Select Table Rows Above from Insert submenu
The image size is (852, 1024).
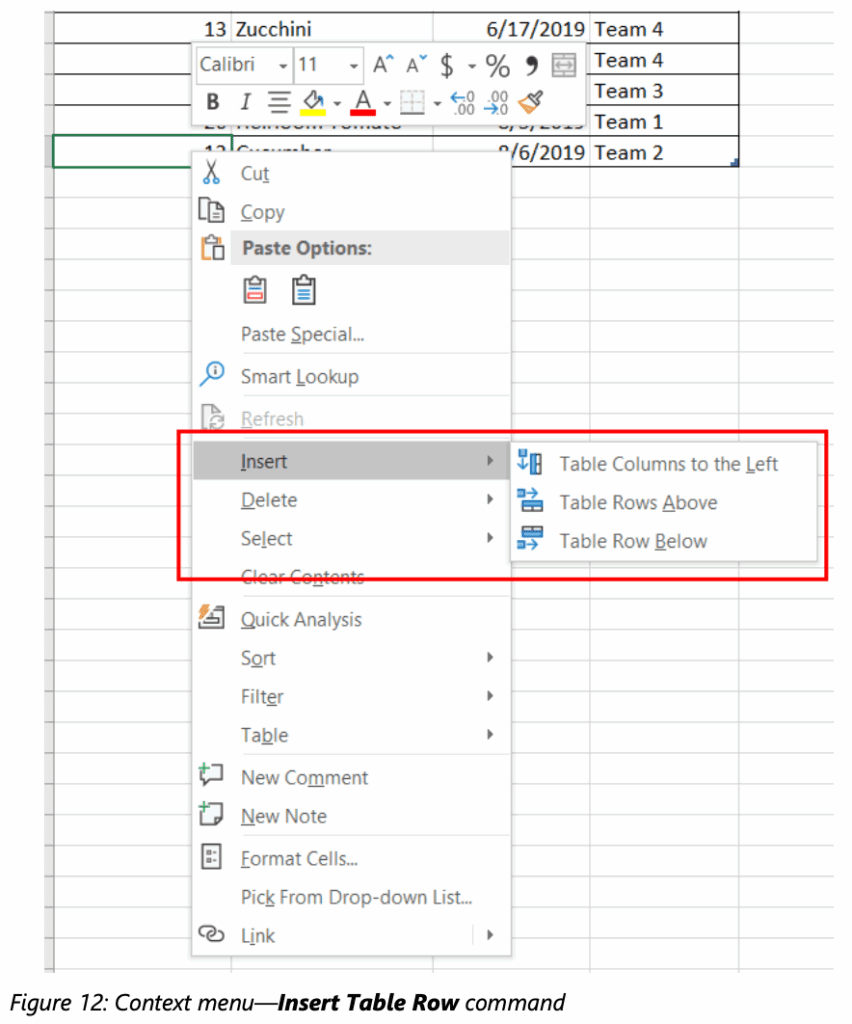638,502
